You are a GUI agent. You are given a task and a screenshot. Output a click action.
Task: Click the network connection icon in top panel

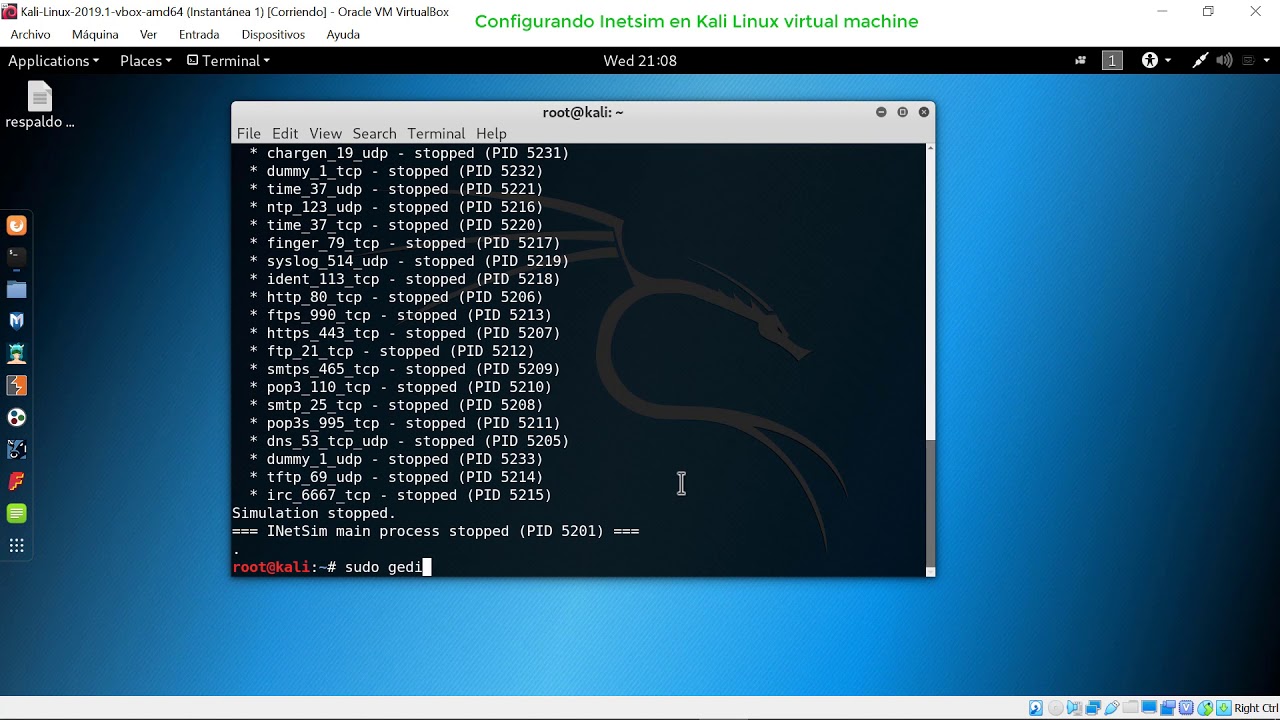pyautogui.click(x=1200, y=61)
